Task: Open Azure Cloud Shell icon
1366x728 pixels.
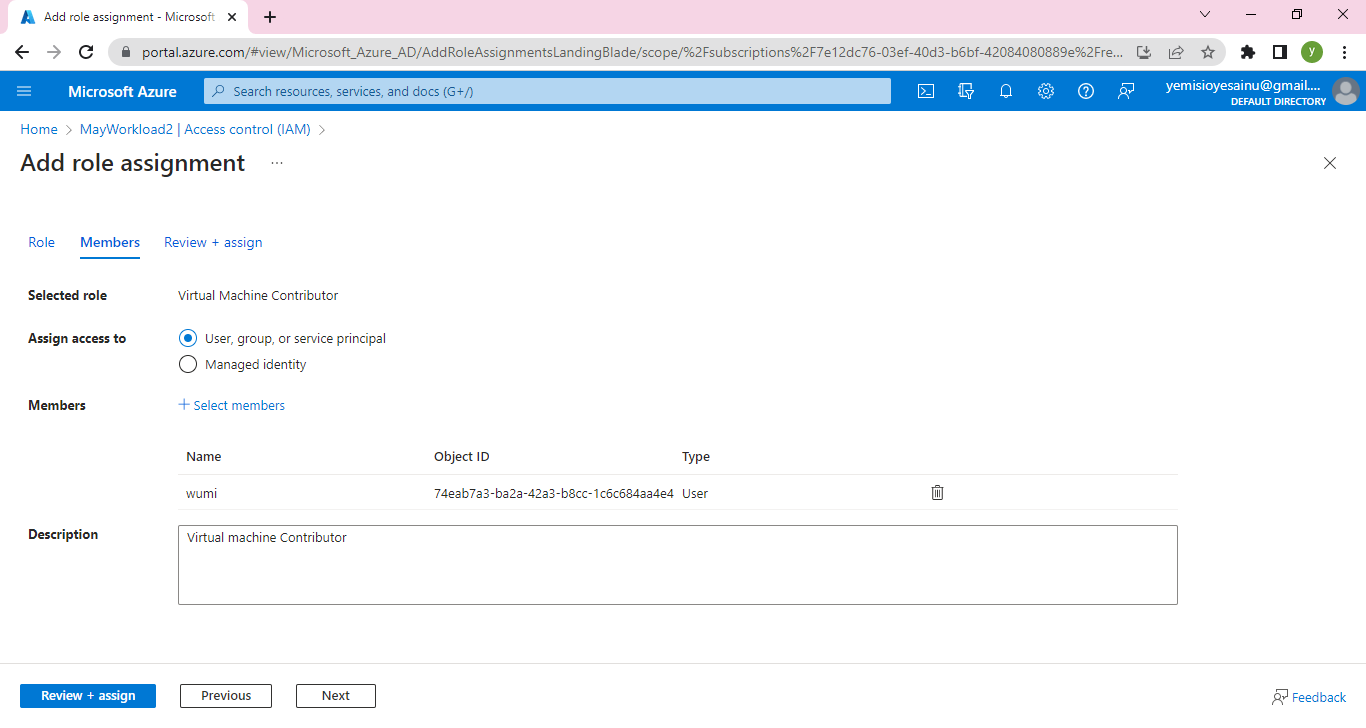Action: click(926, 91)
